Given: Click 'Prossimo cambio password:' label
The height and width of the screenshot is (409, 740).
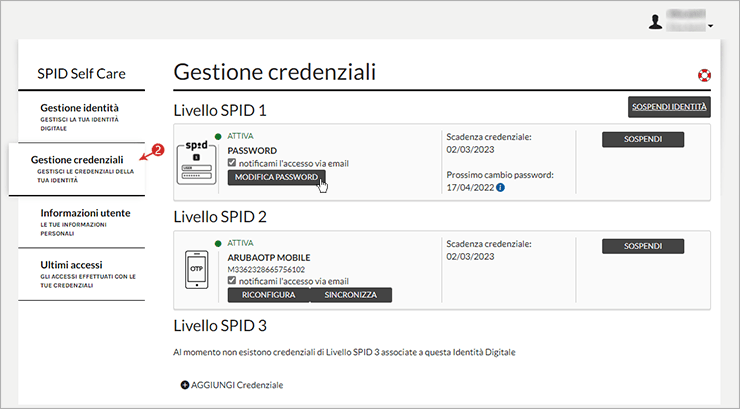Looking at the screenshot, I should 500,175.
